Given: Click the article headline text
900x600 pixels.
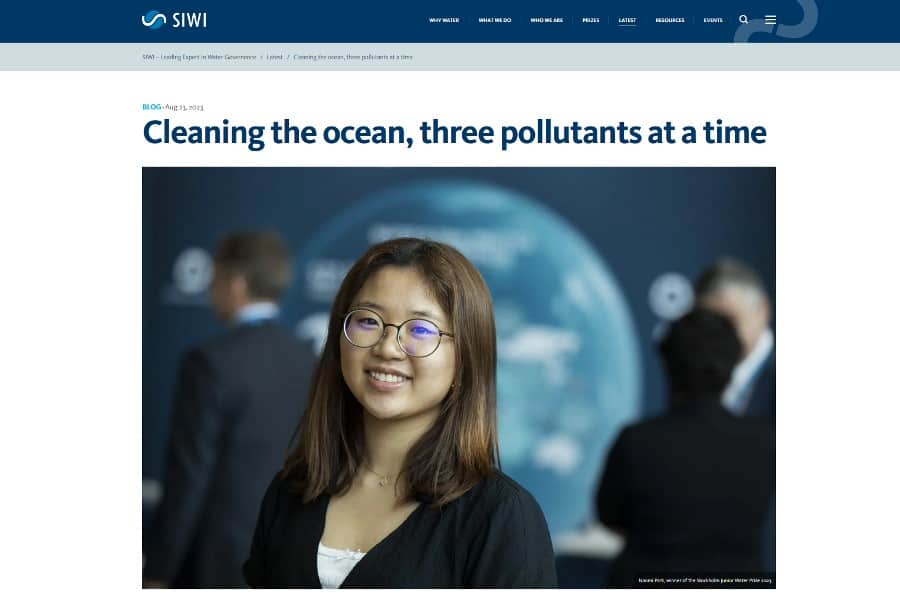Looking at the screenshot, I should [454, 133].
